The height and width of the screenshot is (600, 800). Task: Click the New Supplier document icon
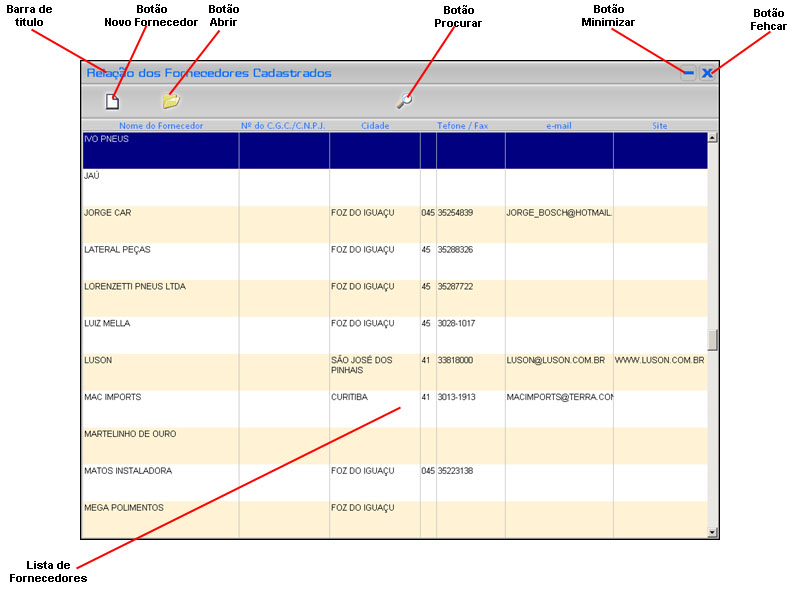(112, 101)
